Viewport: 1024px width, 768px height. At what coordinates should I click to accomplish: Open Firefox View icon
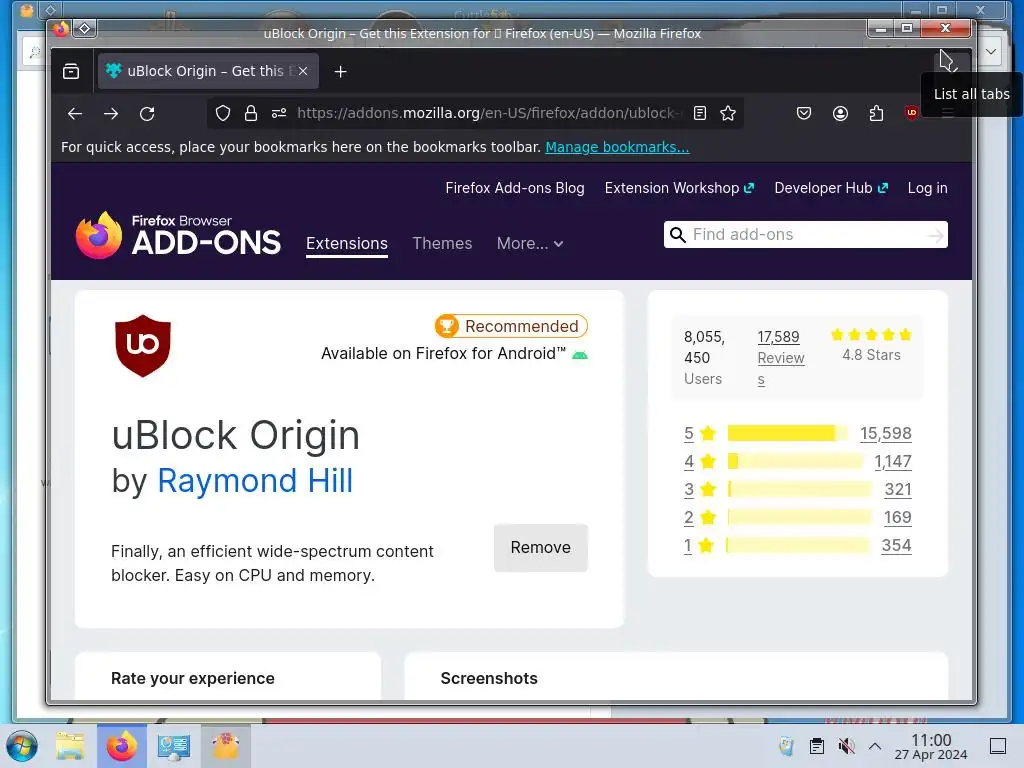click(x=71, y=71)
